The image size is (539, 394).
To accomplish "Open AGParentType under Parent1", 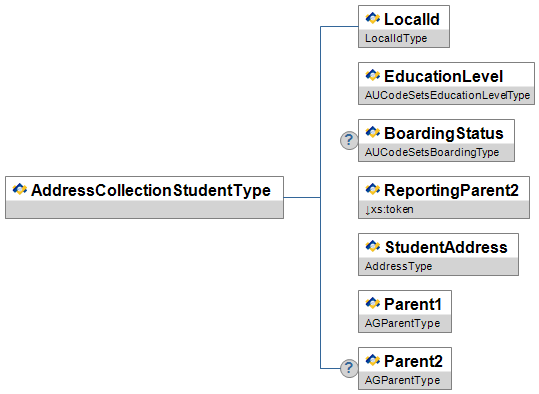I will (402, 323).
